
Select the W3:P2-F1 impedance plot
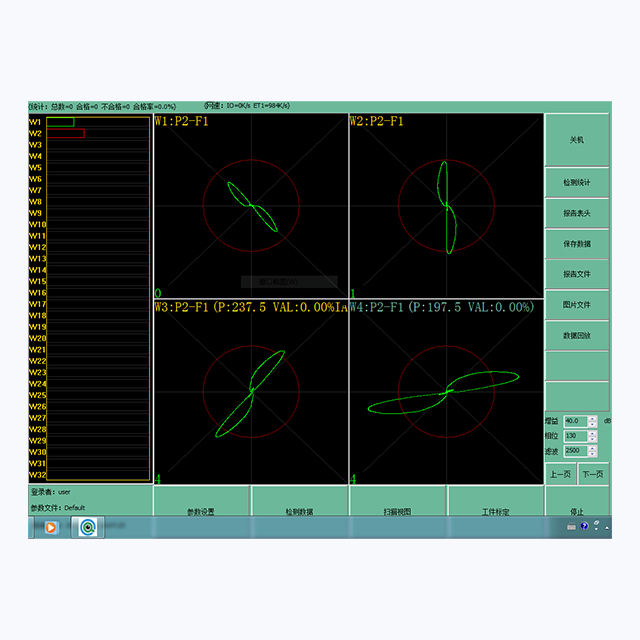coord(251,392)
